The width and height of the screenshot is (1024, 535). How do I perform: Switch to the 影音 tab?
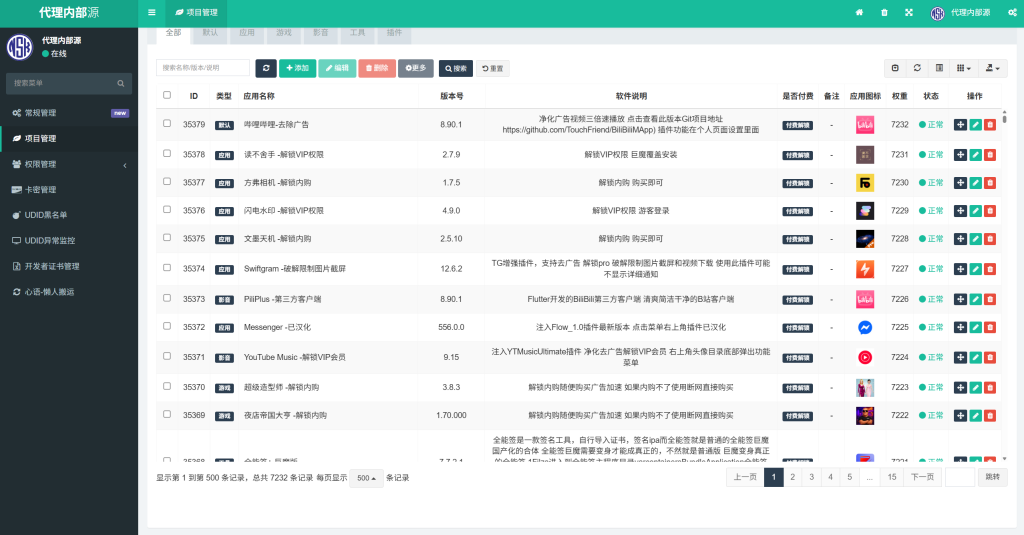click(321, 33)
